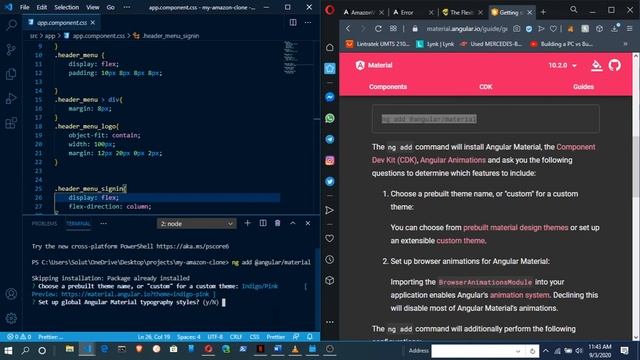The width and height of the screenshot is (640, 360).
Task: Open Material theme picker paint bucket icon
Action: [597, 65]
